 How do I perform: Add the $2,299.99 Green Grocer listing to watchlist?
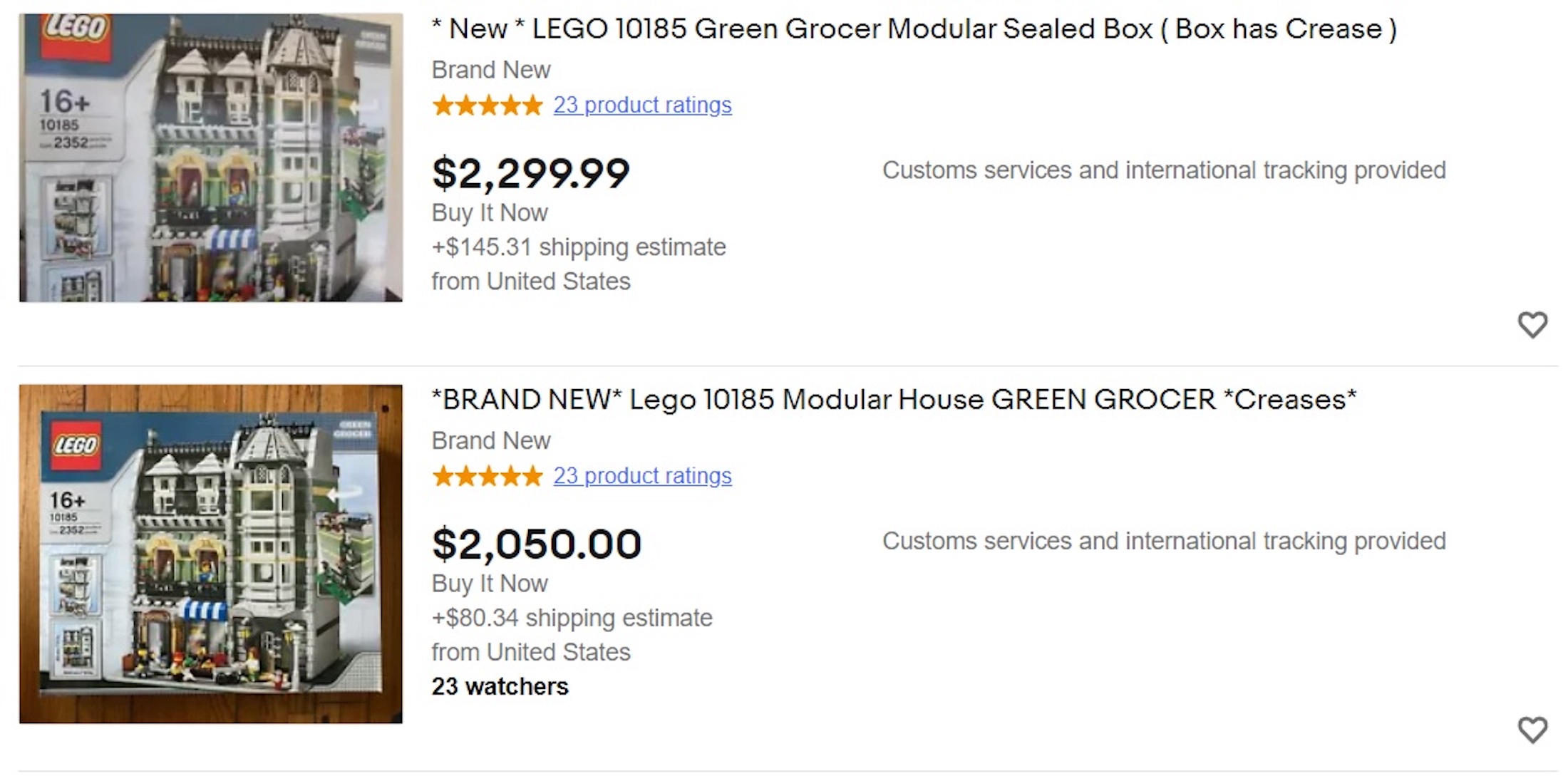tap(1532, 325)
